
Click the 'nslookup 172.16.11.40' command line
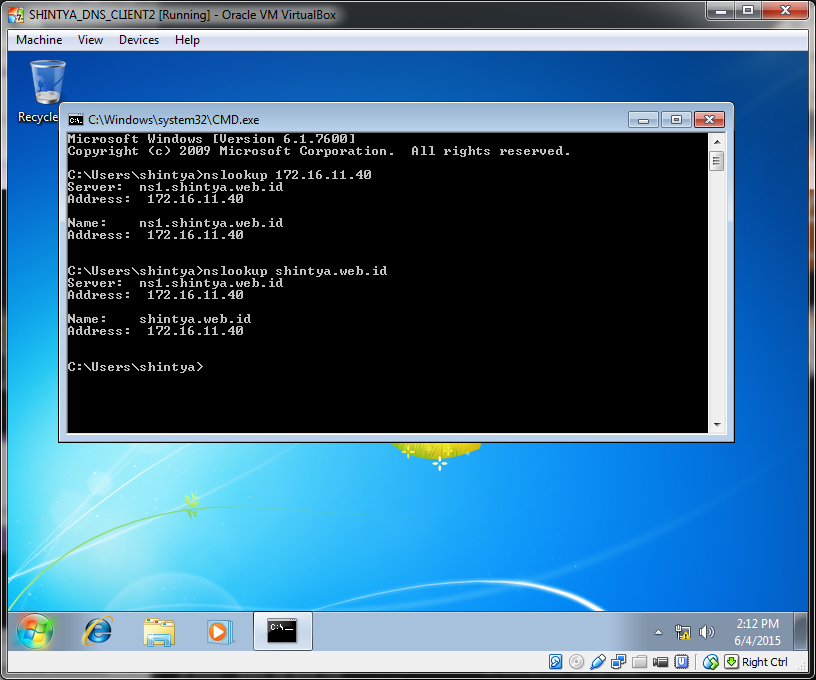coord(220,175)
